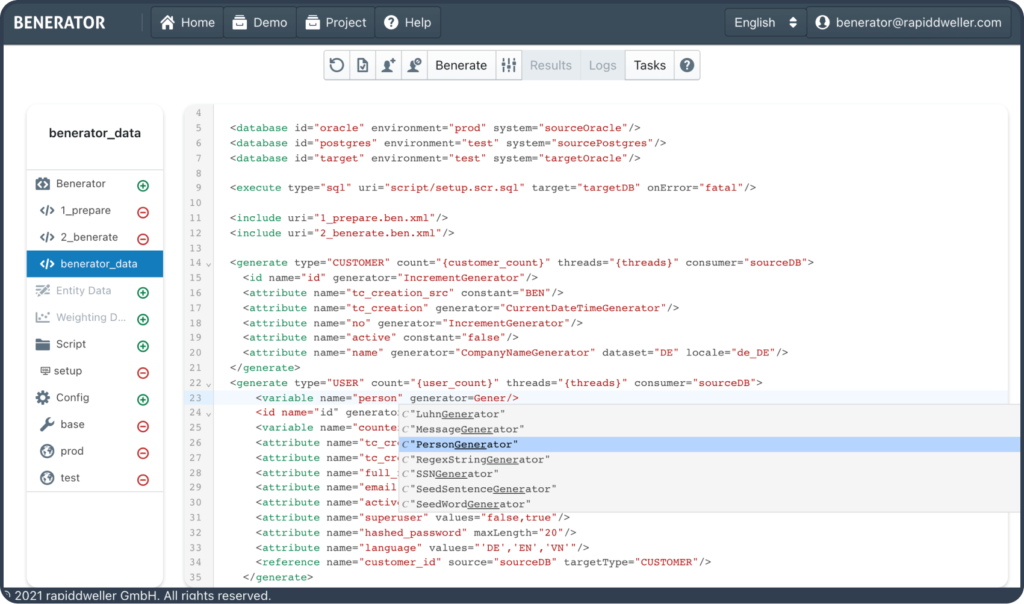Open the sliders settings icon

tap(509, 65)
